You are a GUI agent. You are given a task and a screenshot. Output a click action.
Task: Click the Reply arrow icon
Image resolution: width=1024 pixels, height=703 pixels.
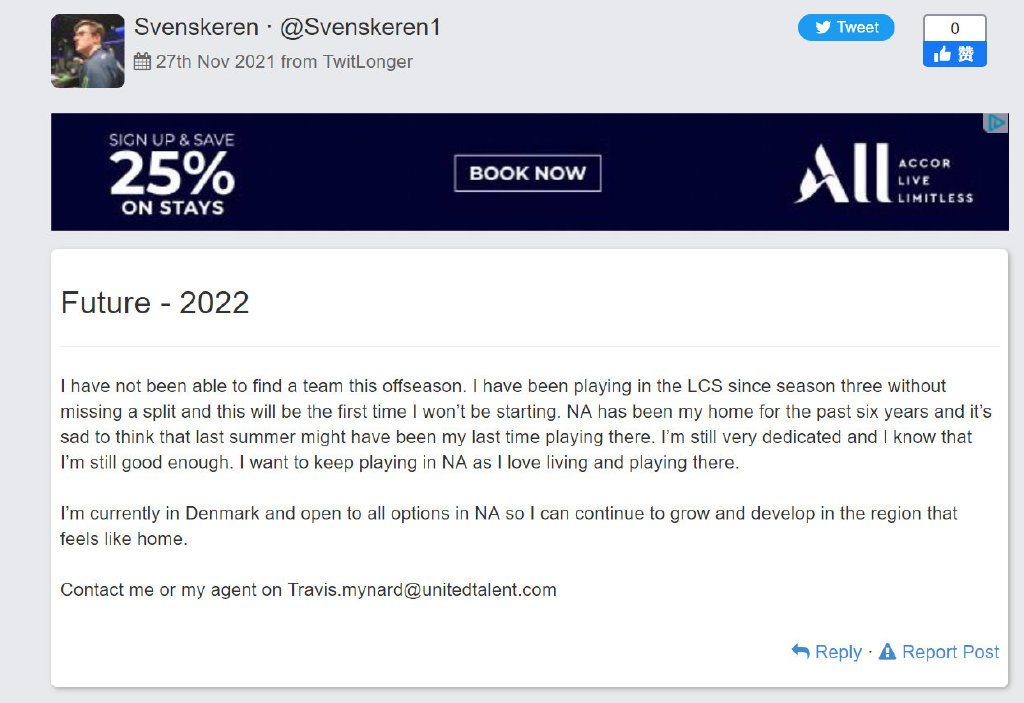[800, 651]
